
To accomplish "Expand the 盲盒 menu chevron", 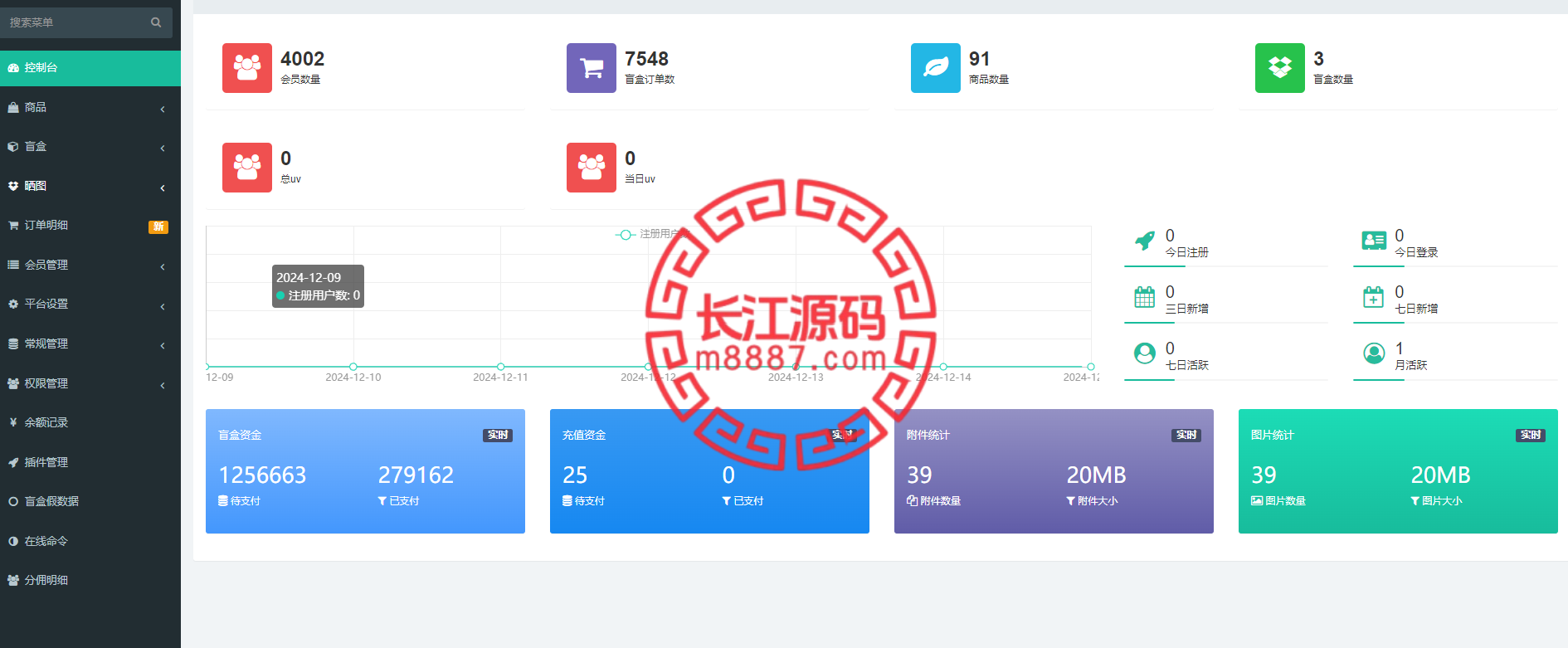I will pyautogui.click(x=163, y=148).
